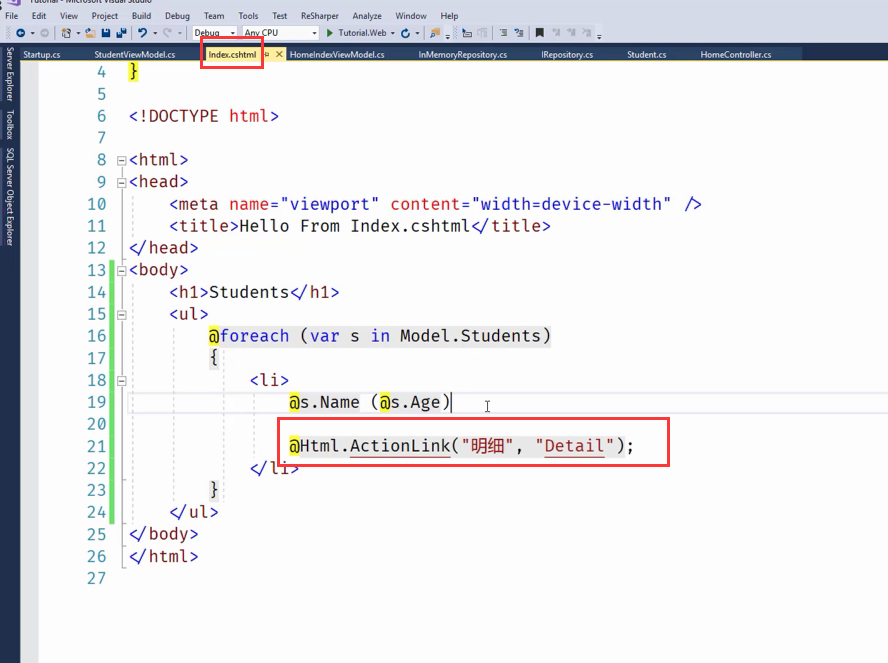This screenshot has width=888, height=663.
Task: Click the Undo arrow icon
Action: tap(143, 33)
